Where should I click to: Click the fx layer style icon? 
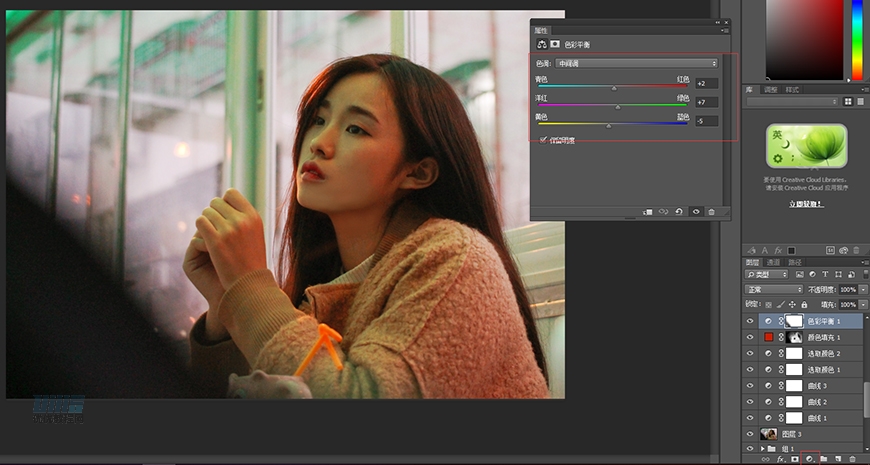click(x=781, y=459)
